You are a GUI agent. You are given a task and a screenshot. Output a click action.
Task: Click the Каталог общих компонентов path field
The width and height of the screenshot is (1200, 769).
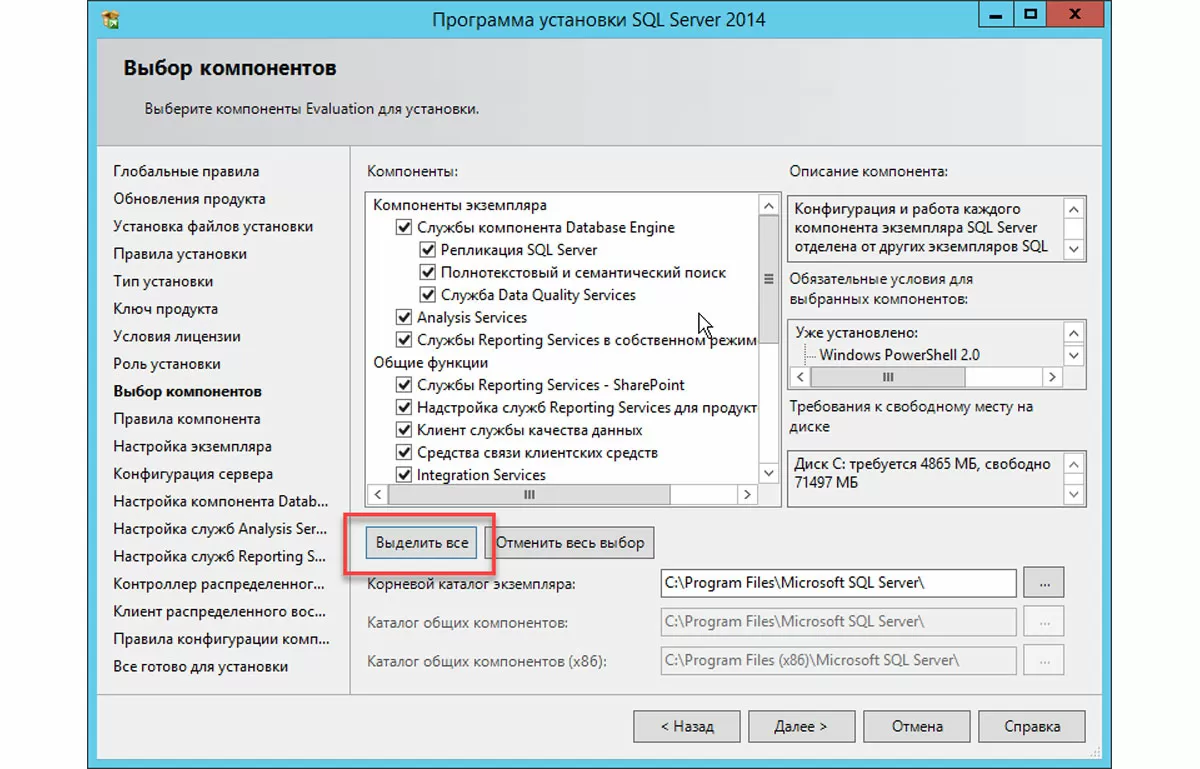coord(838,621)
